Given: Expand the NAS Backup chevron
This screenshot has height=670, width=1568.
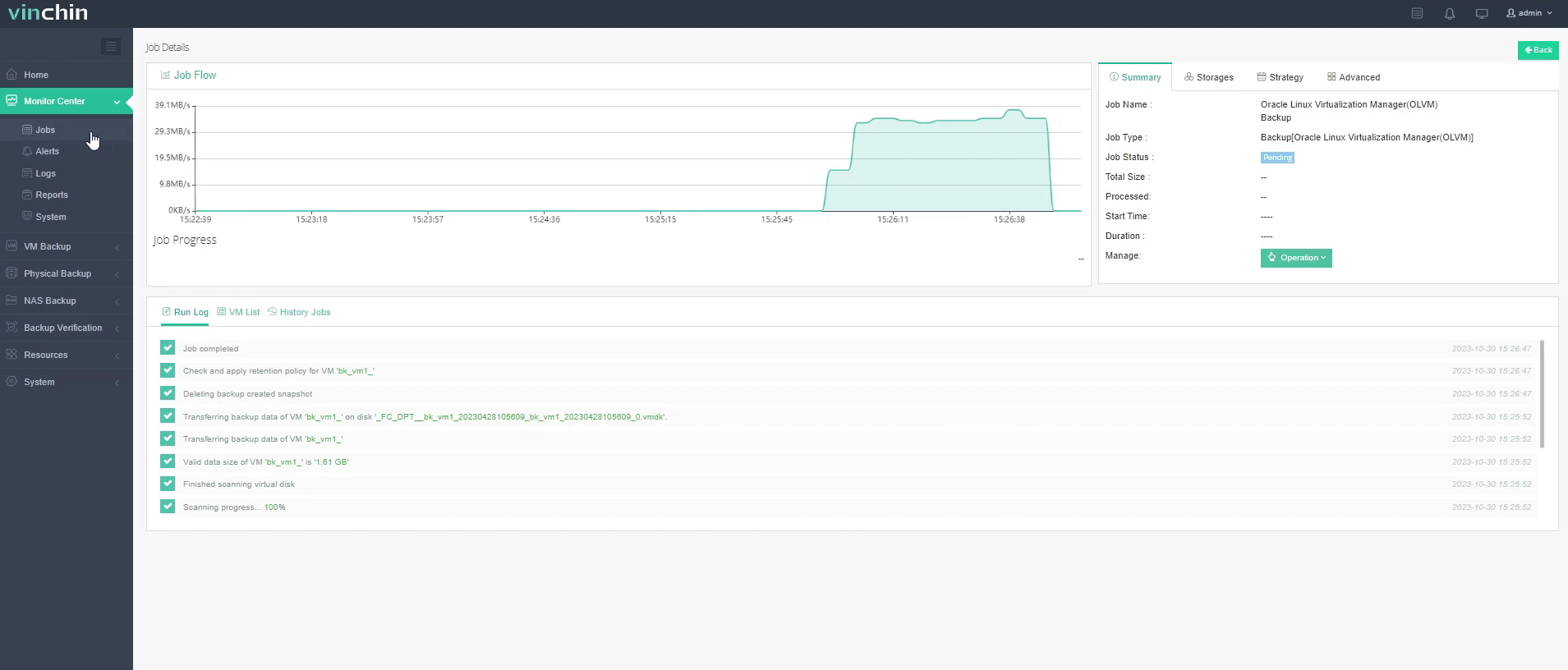Looking at the screenshot, I should pyautogui.click(x=117, y=301).
